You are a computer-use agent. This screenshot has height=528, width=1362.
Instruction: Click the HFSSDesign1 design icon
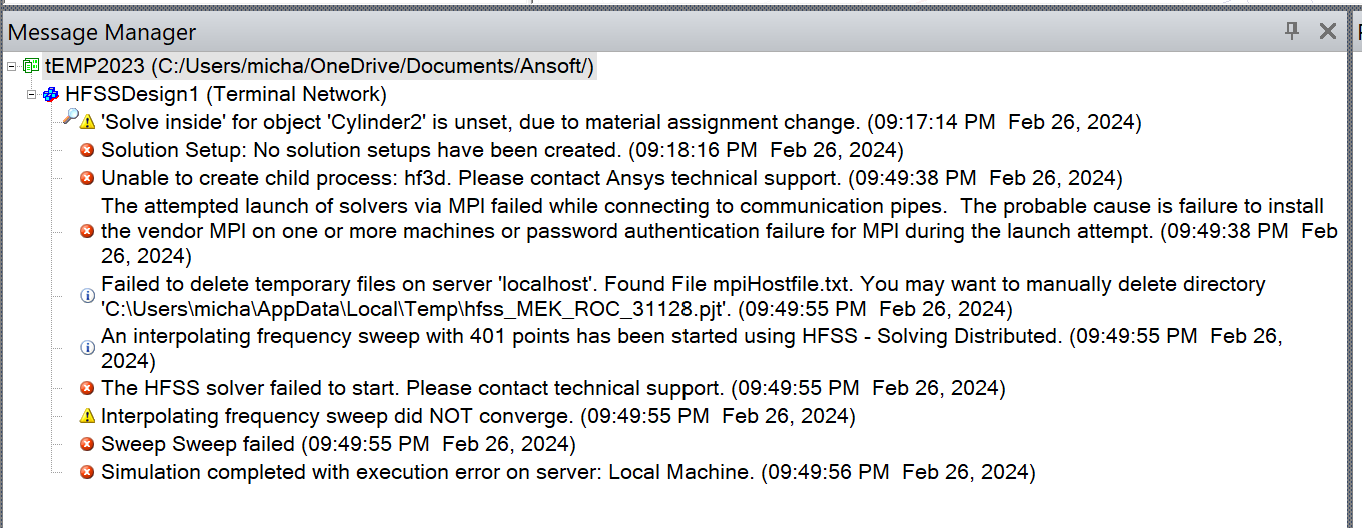pyautogui.click(x=50, y=95)
